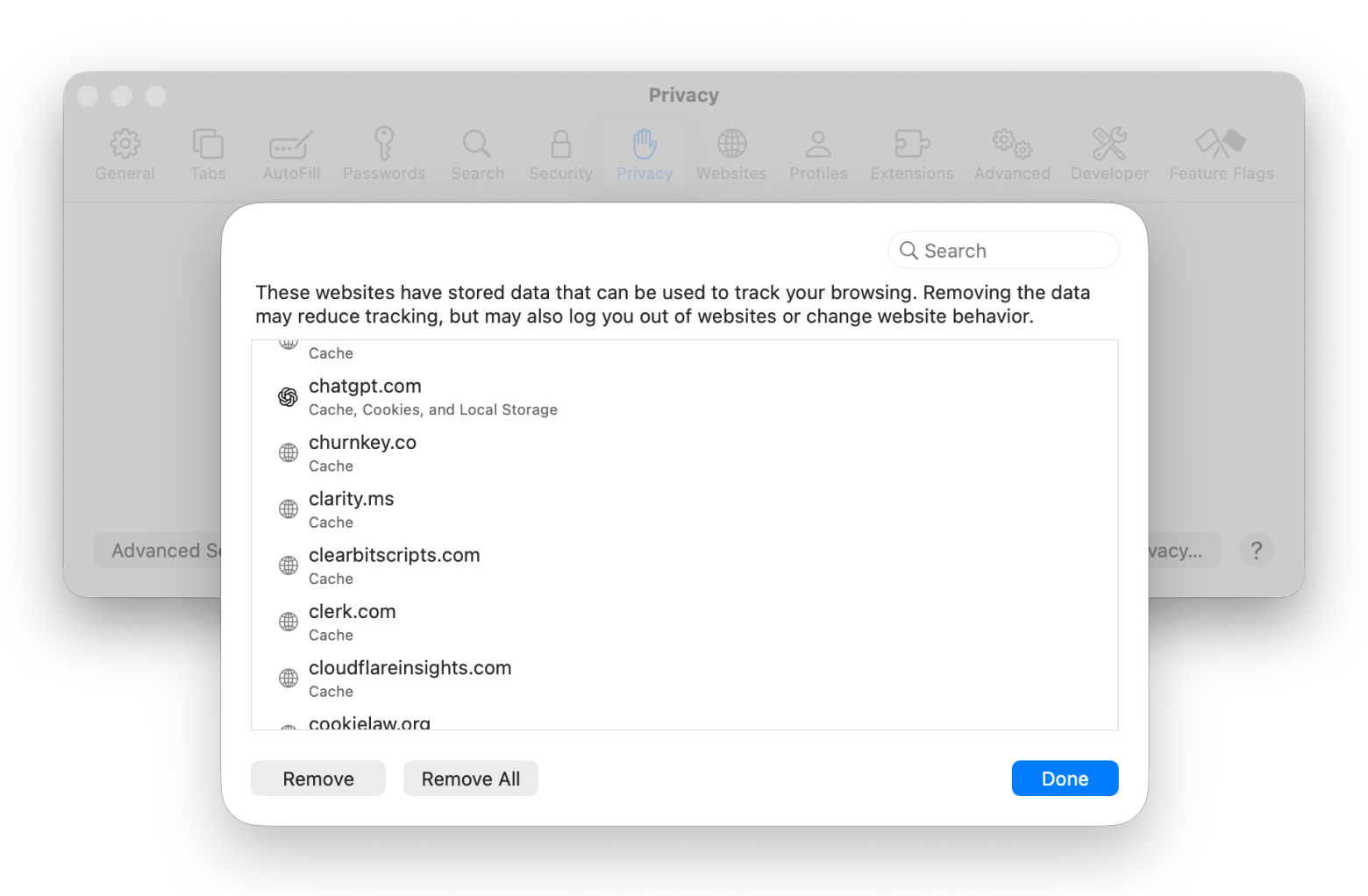This screenshot has width=1368, height=896.
Task: Click the search field in the dialog
Action: click(1002, 250)
